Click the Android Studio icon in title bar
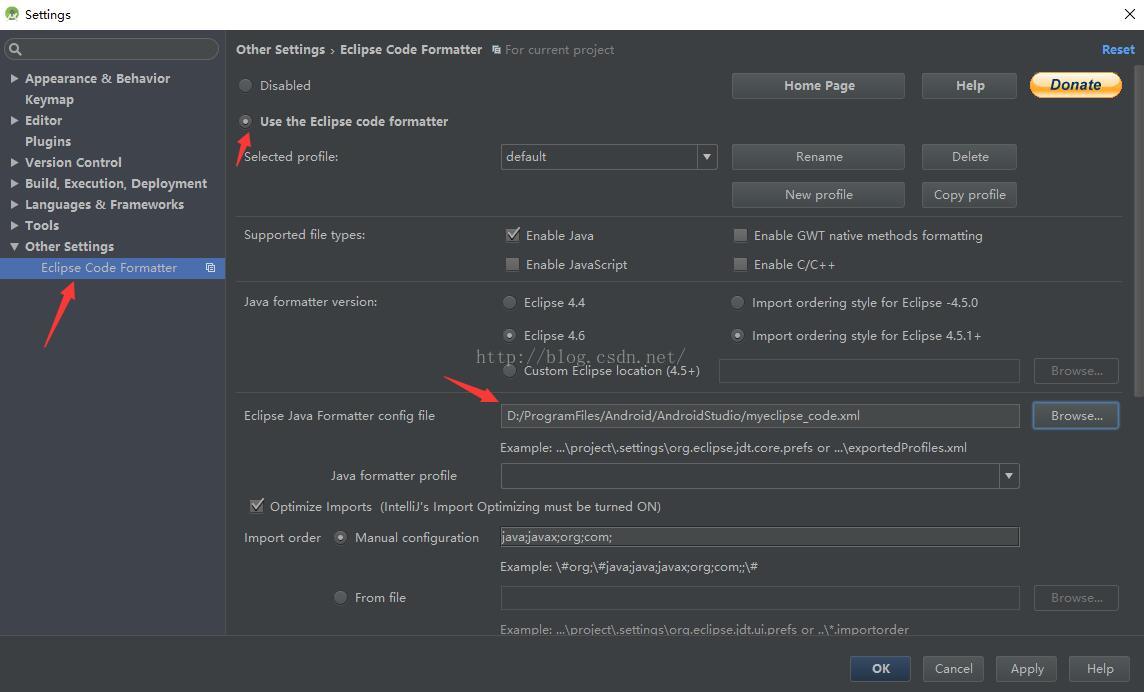Viewport: 1144px width, 692px height. pyautogui.click(x=12, y=14)
